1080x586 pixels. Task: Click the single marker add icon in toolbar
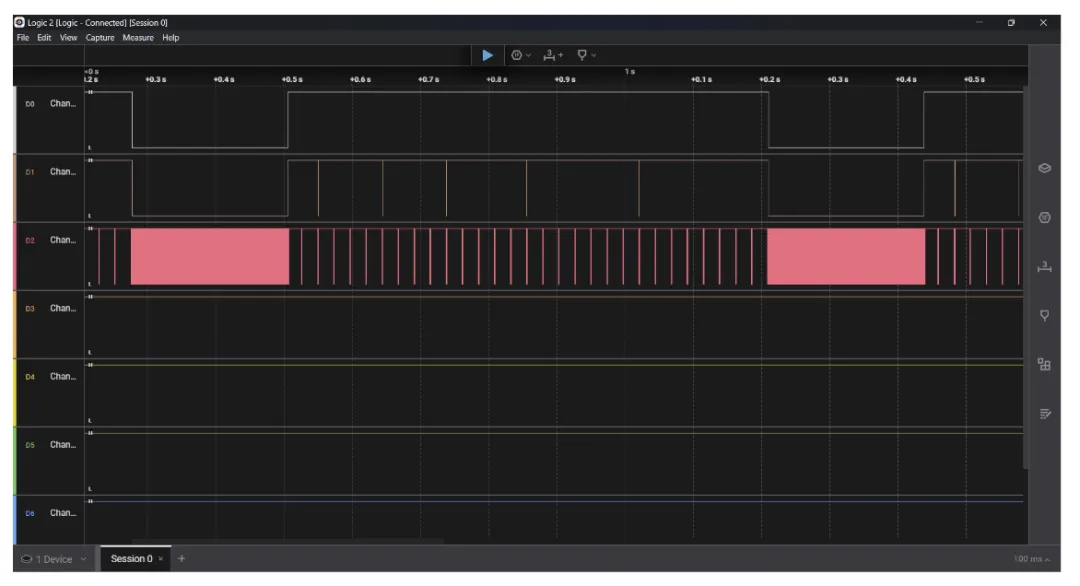point(582,55)
